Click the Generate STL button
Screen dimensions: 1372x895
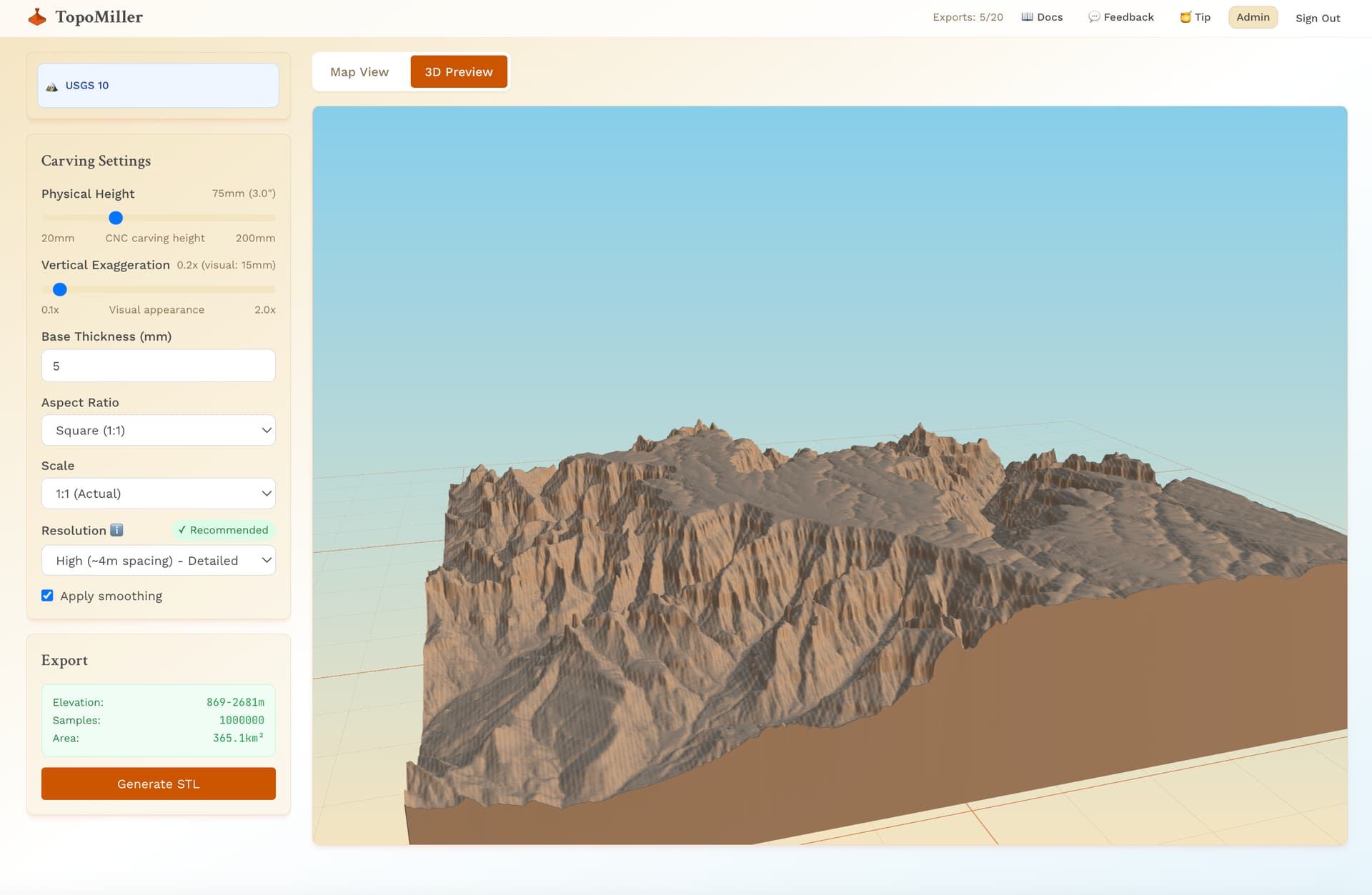(159, 784)
